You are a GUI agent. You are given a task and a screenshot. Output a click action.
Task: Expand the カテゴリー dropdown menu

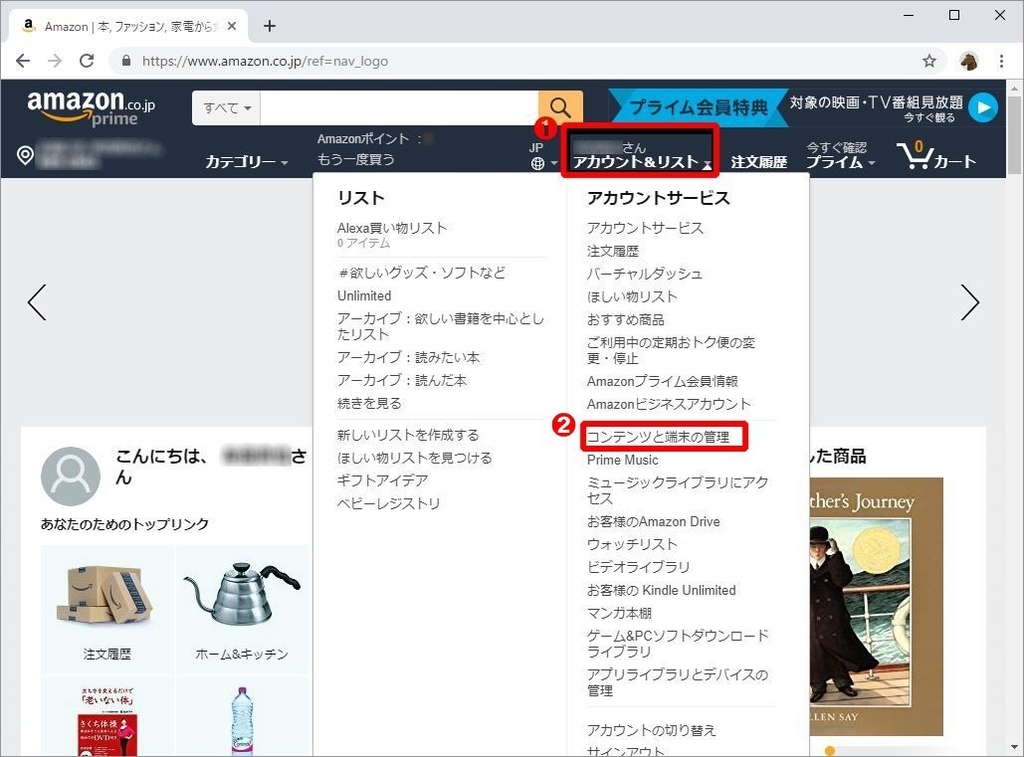click(247, 161)
